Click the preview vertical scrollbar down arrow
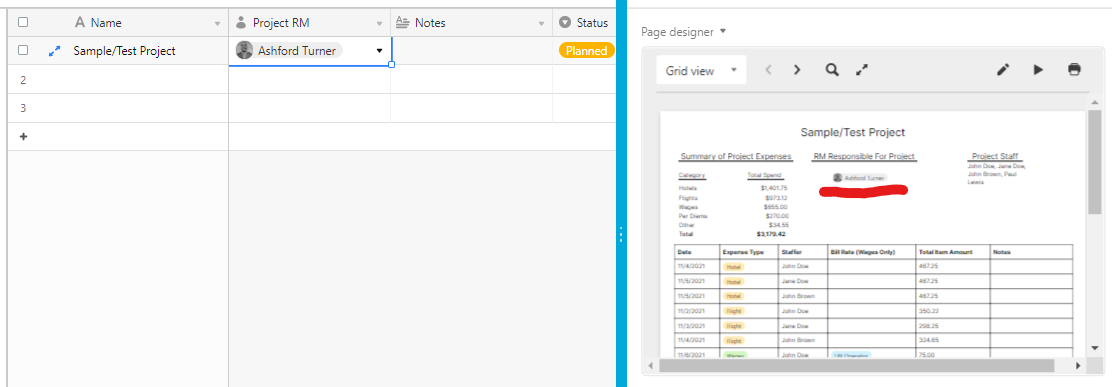 (1095, 348)
